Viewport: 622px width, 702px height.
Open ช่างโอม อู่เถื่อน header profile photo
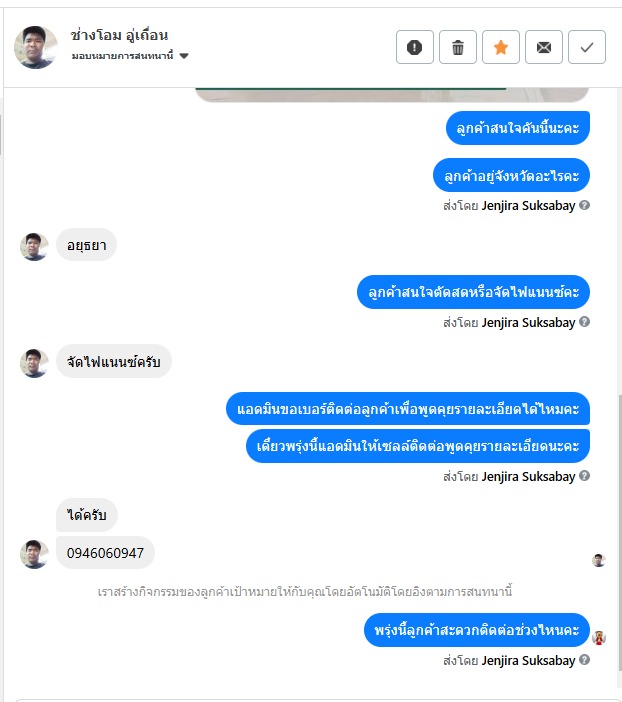36,47
